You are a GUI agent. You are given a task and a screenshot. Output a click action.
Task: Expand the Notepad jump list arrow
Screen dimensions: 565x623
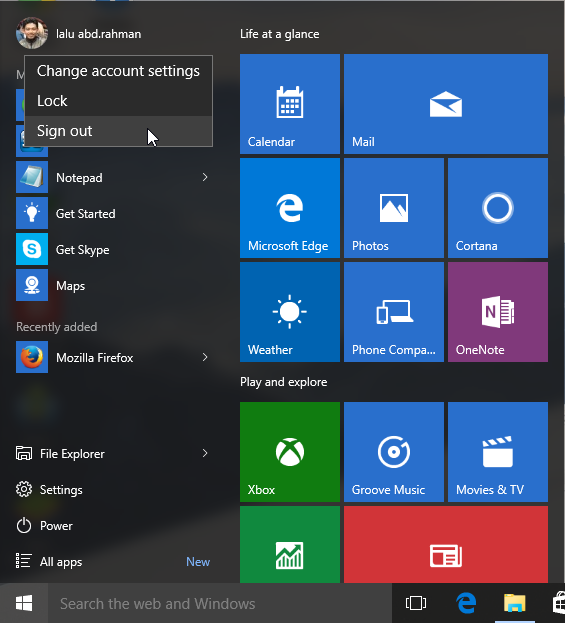pyautogui.click(x=205, y=177)
